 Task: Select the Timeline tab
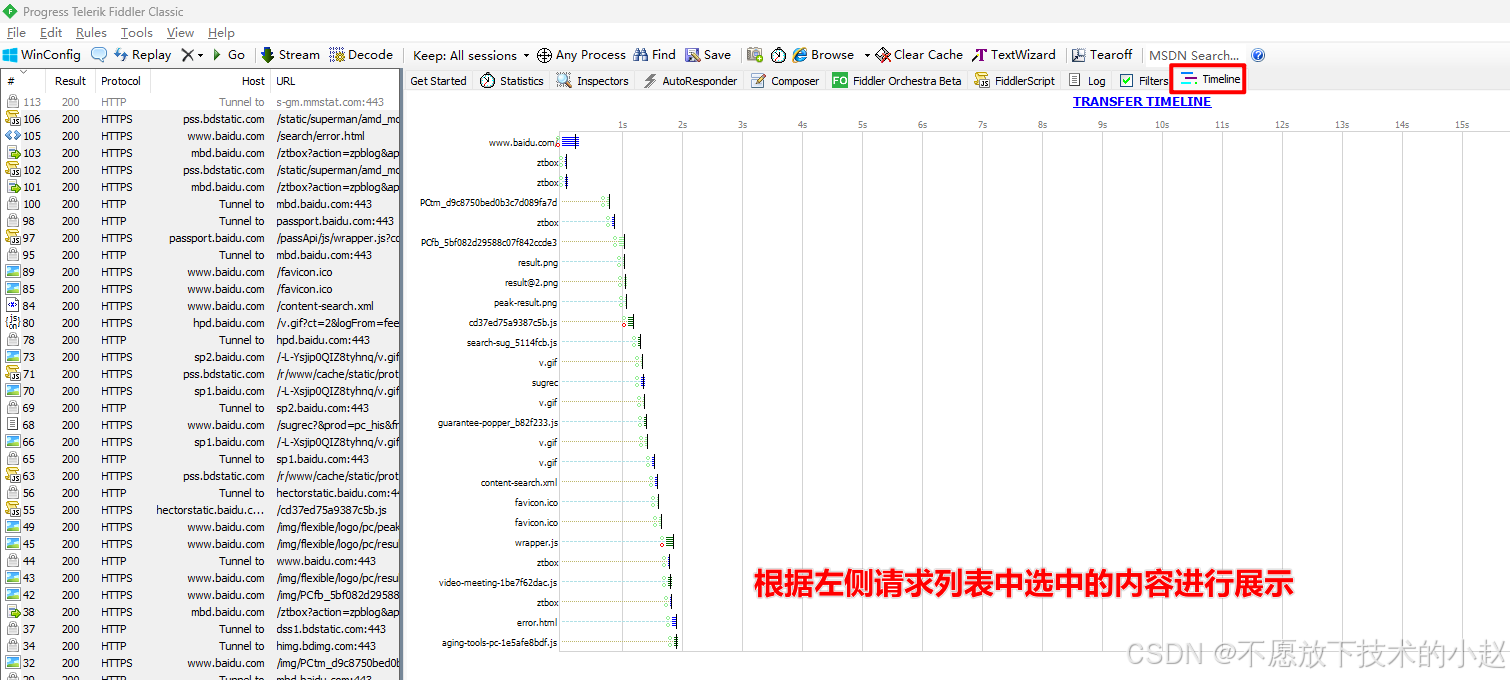coord(1209,79)
